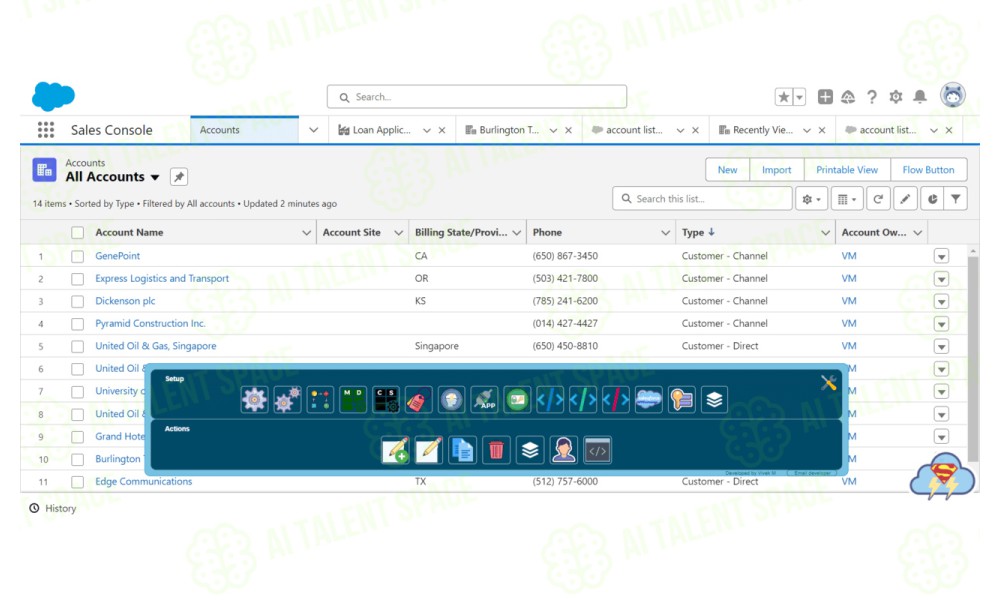Click the green-slash code brackets icon

click(583, 400)
